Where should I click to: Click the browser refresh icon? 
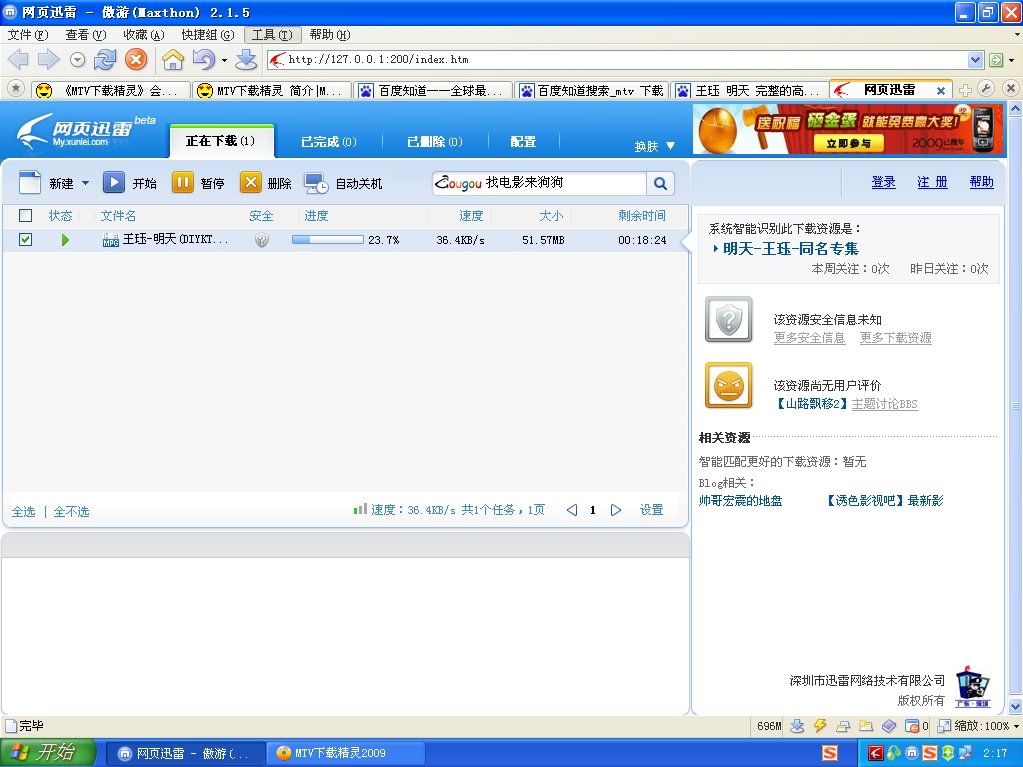tap(105, 59)
